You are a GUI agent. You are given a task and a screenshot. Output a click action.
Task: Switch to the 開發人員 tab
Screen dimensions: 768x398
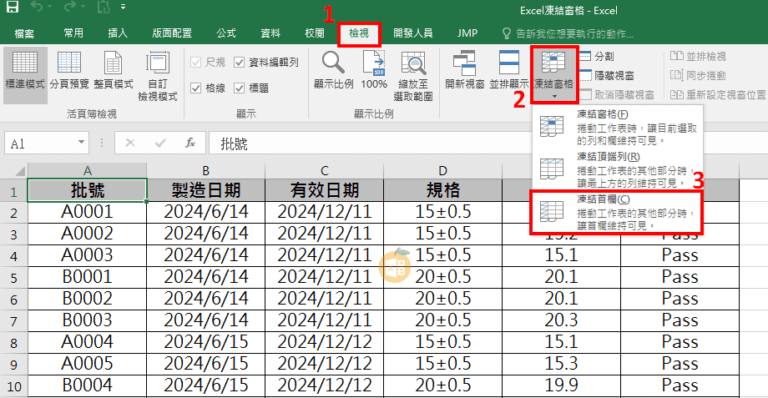(x=413, y=33)
